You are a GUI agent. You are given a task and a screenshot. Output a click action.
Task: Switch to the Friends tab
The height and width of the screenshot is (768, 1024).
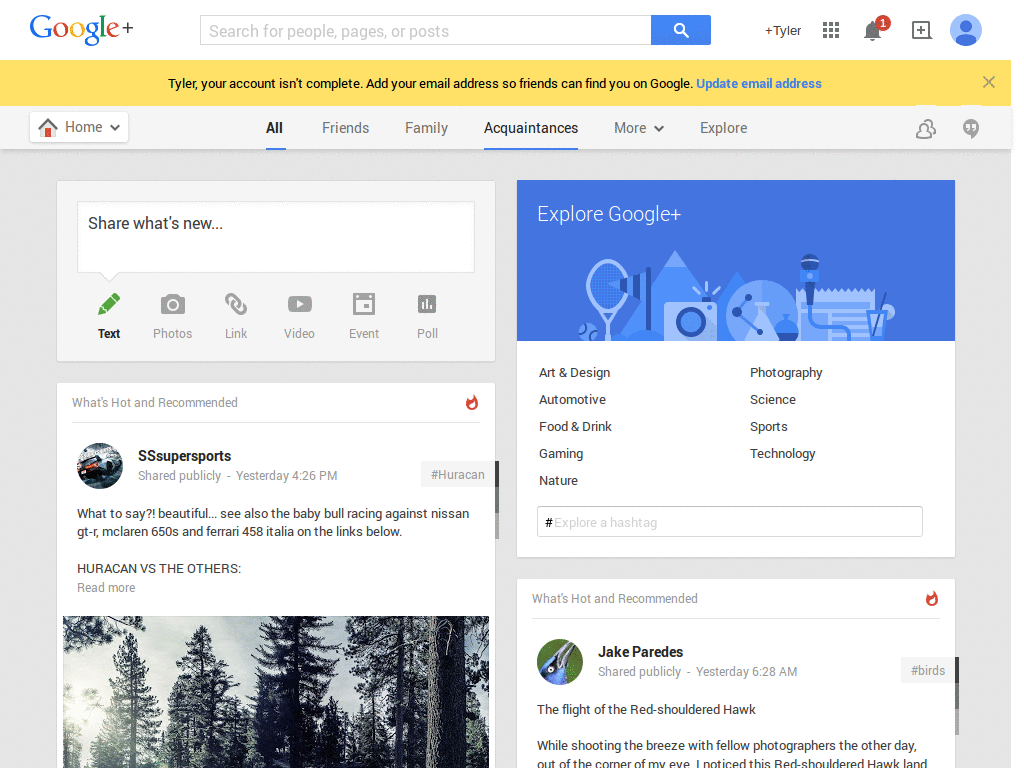tap(345, 128)
